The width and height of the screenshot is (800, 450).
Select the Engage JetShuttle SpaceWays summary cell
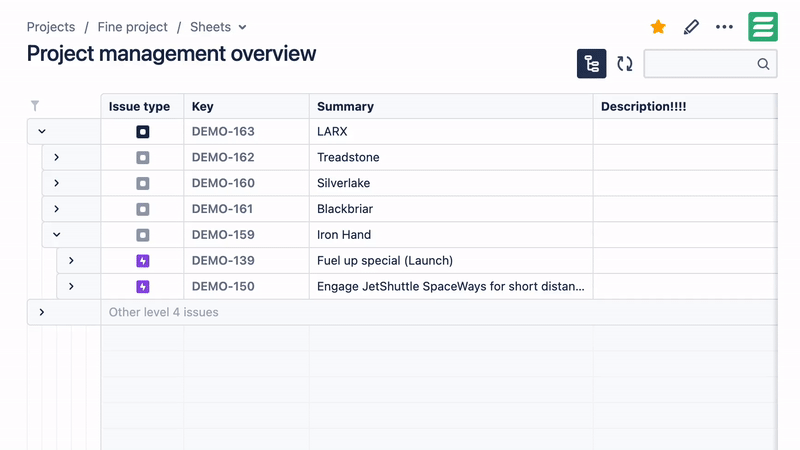[451, 286]
